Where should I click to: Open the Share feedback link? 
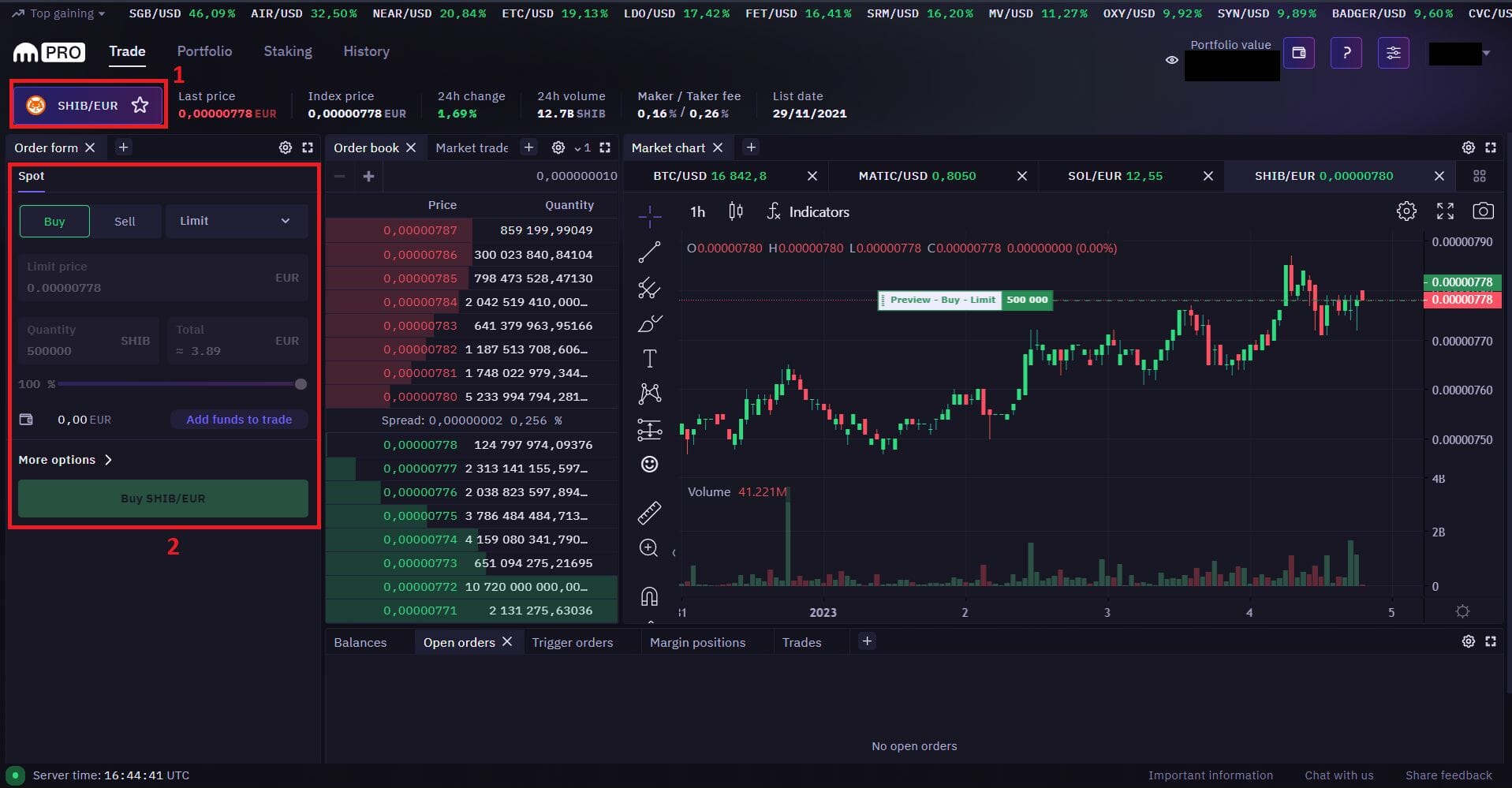coord(1448,775)
